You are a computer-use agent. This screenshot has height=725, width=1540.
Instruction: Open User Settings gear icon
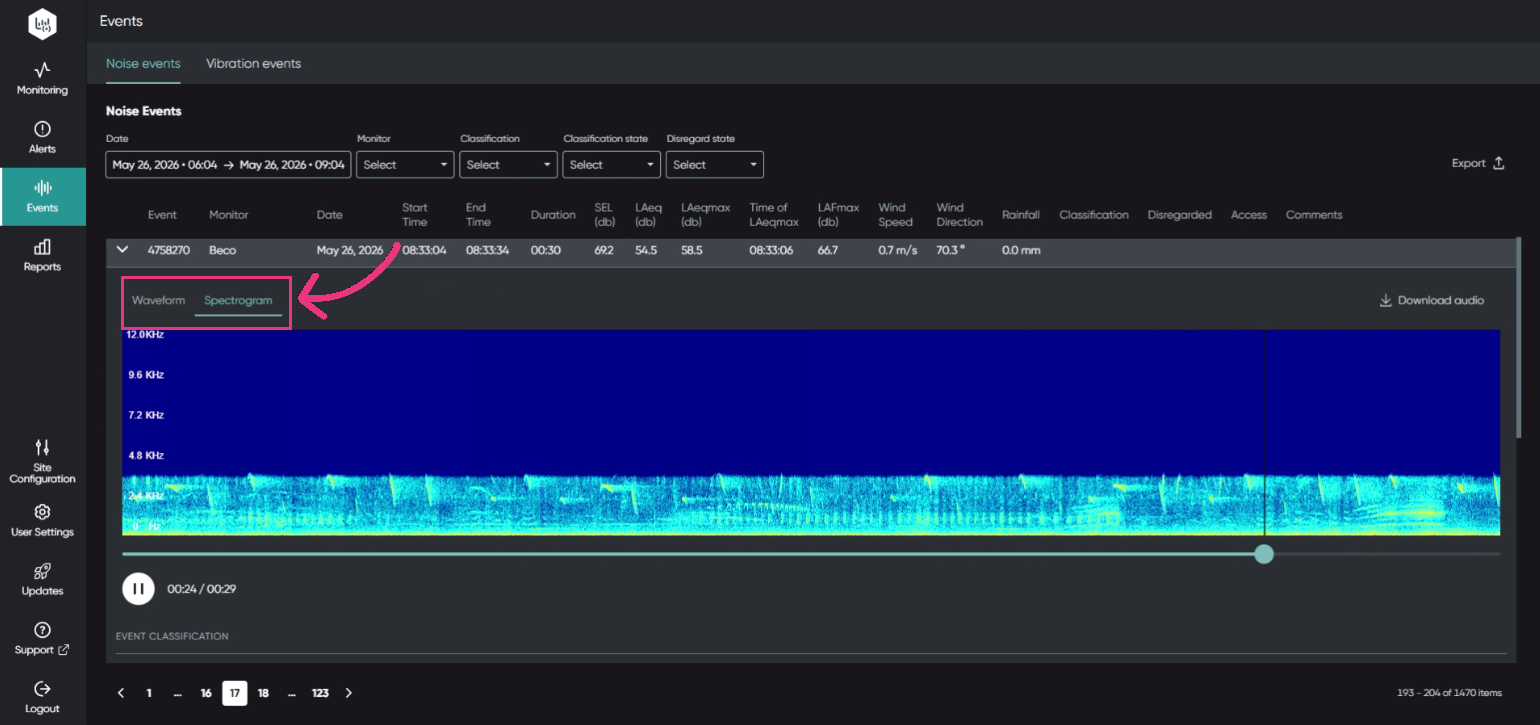(x=42, y=512)
